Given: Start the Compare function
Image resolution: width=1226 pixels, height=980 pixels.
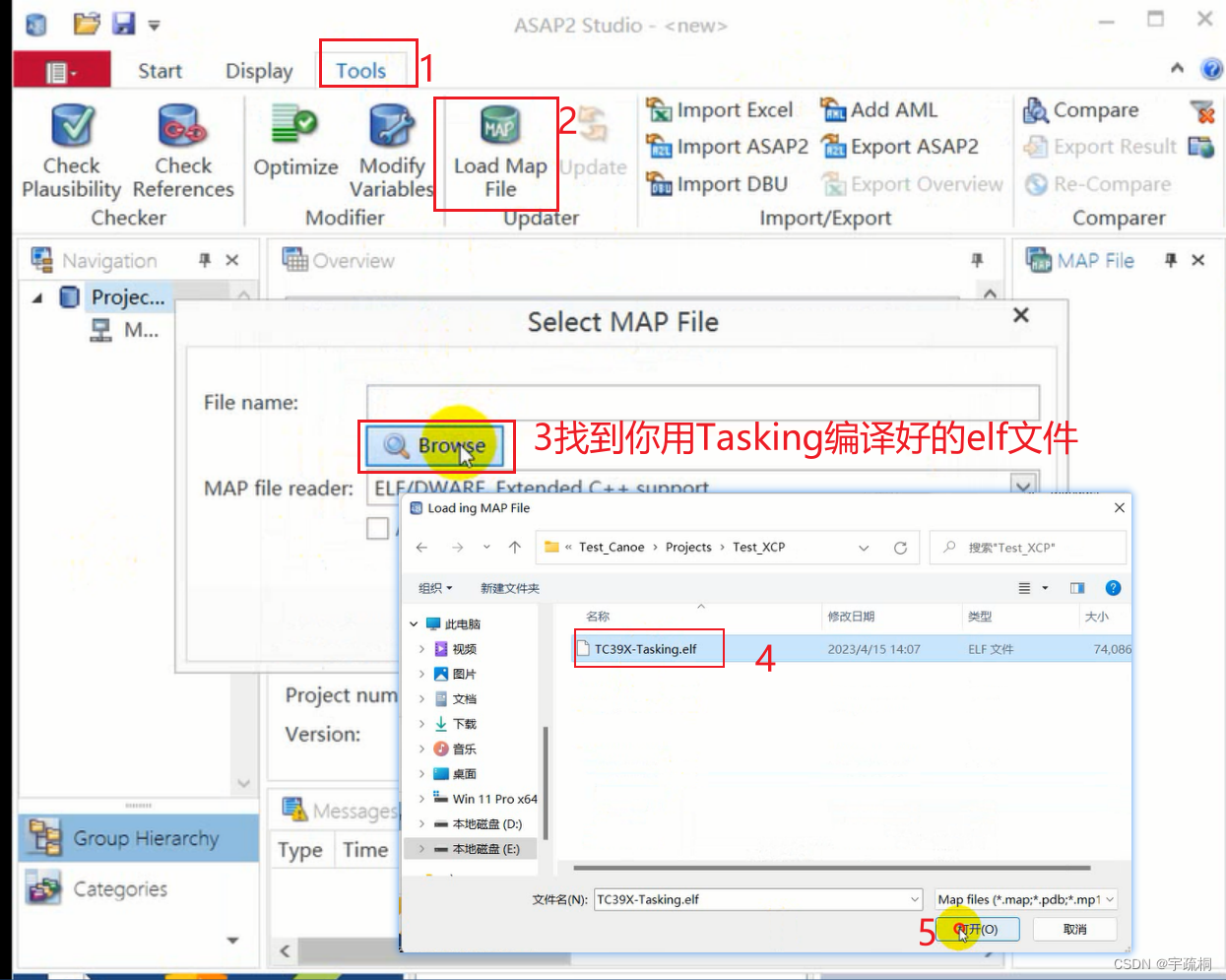Looking at the screenshot, I should coord(1080,110).
